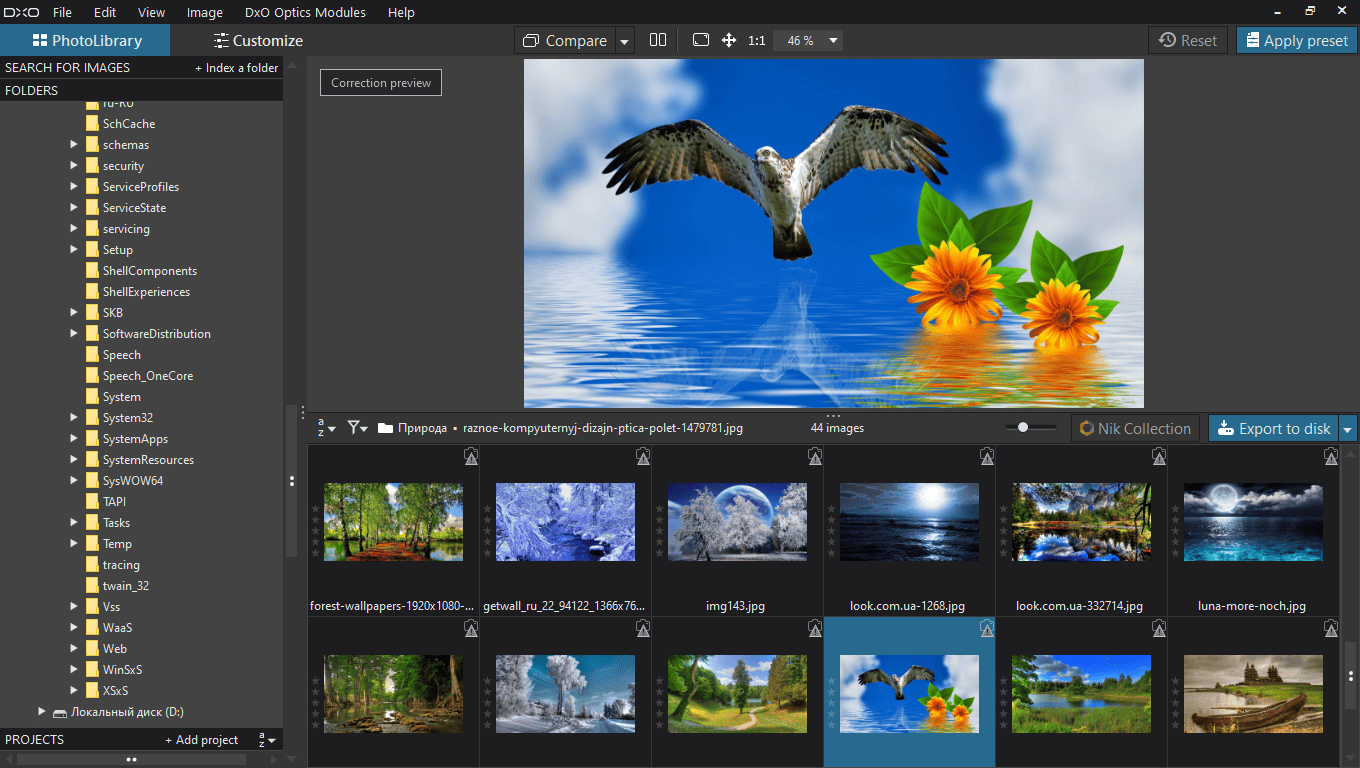Click Apply preset button
Viewport: 1360px width, 768px height.
point(1297,41)
